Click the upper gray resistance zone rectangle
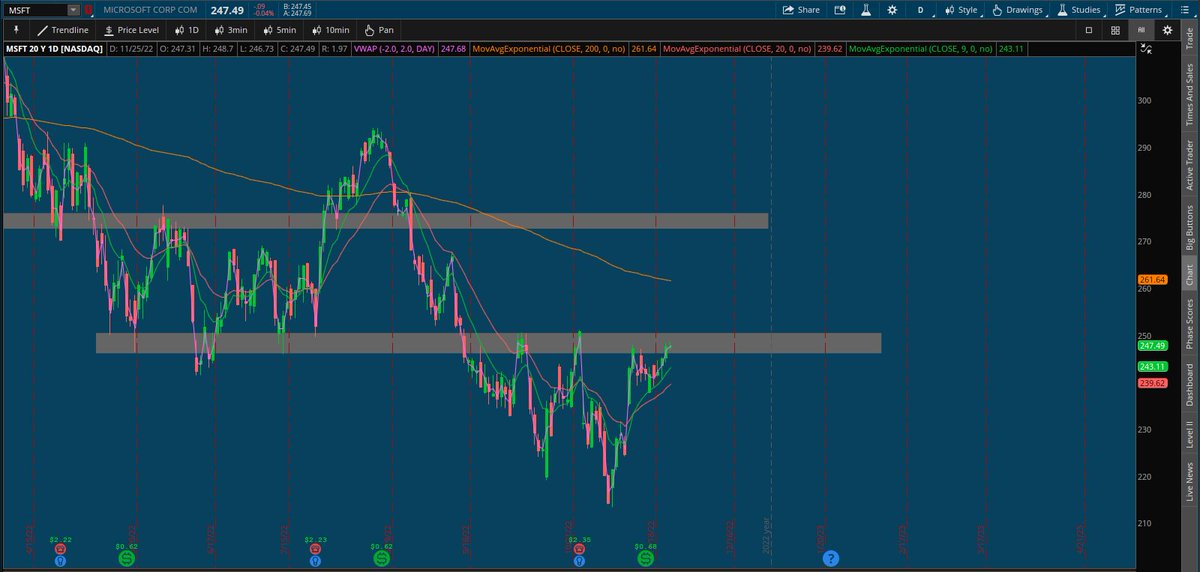Screen dimensions: 1200x572 pyautogui.click(x=385, y=220)
